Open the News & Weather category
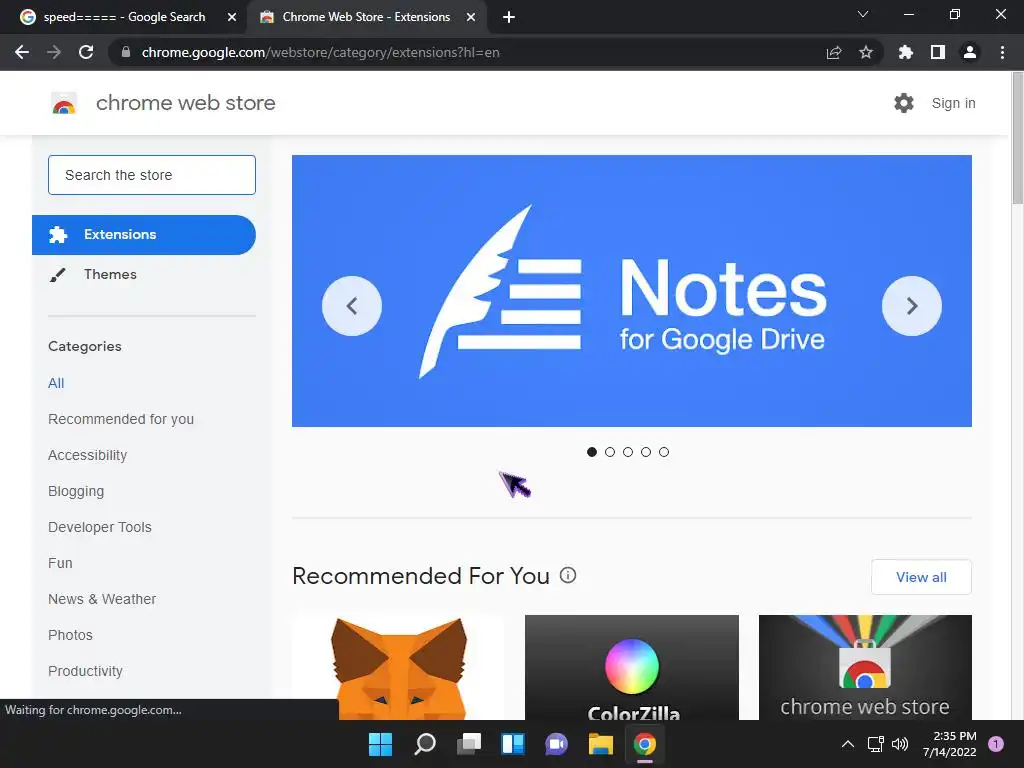1024x768 pixels. tap(102, 599)
